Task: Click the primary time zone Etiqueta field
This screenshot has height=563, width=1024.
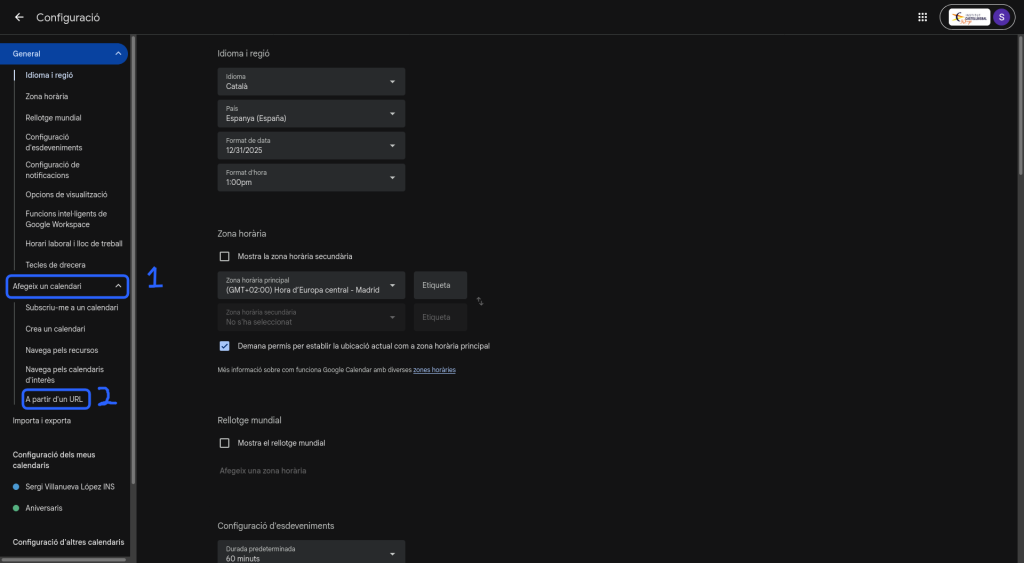Action: tap(440, 285)
